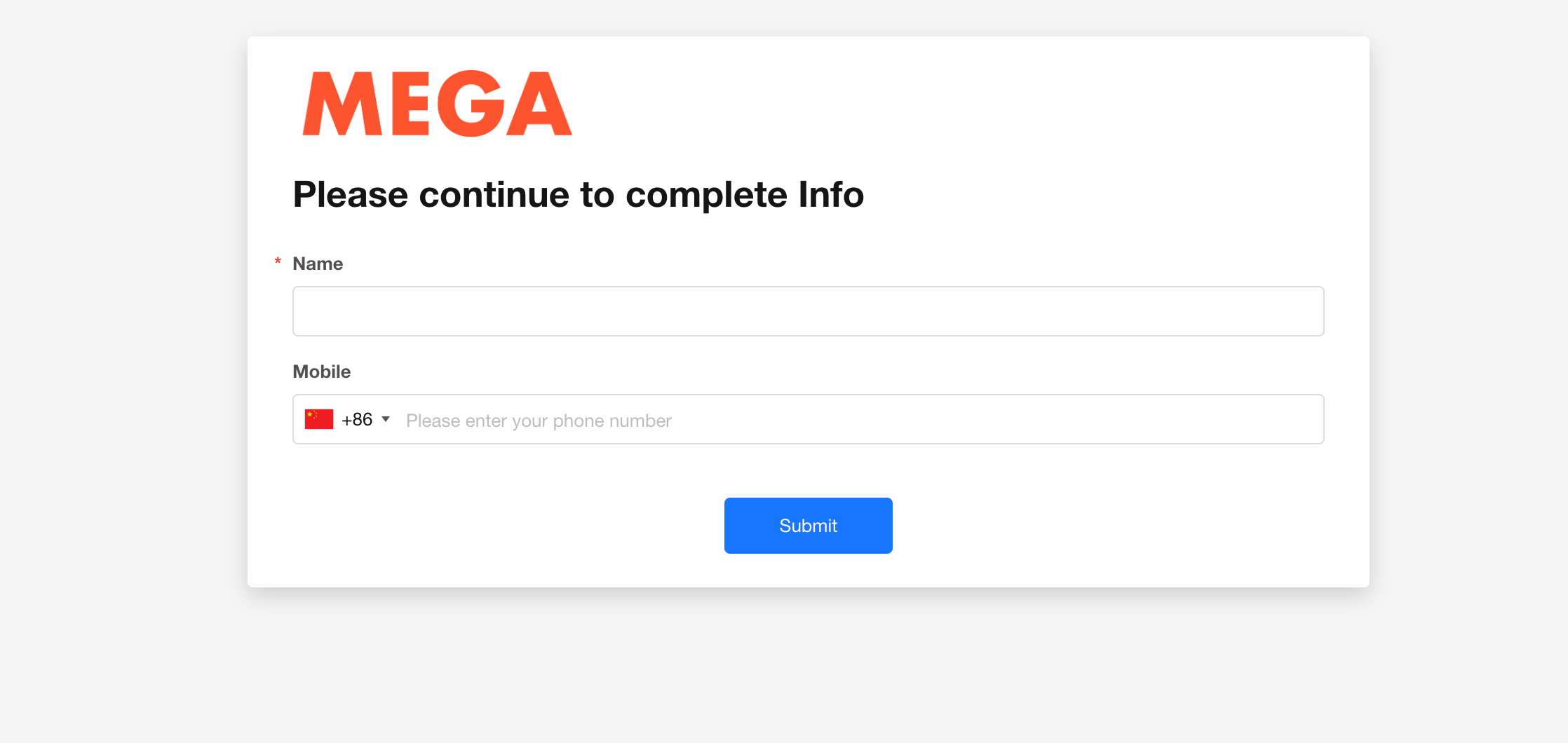Open the country code dropdown arrow
Screen dimensions: 1568x743
[x=386, y=419]
